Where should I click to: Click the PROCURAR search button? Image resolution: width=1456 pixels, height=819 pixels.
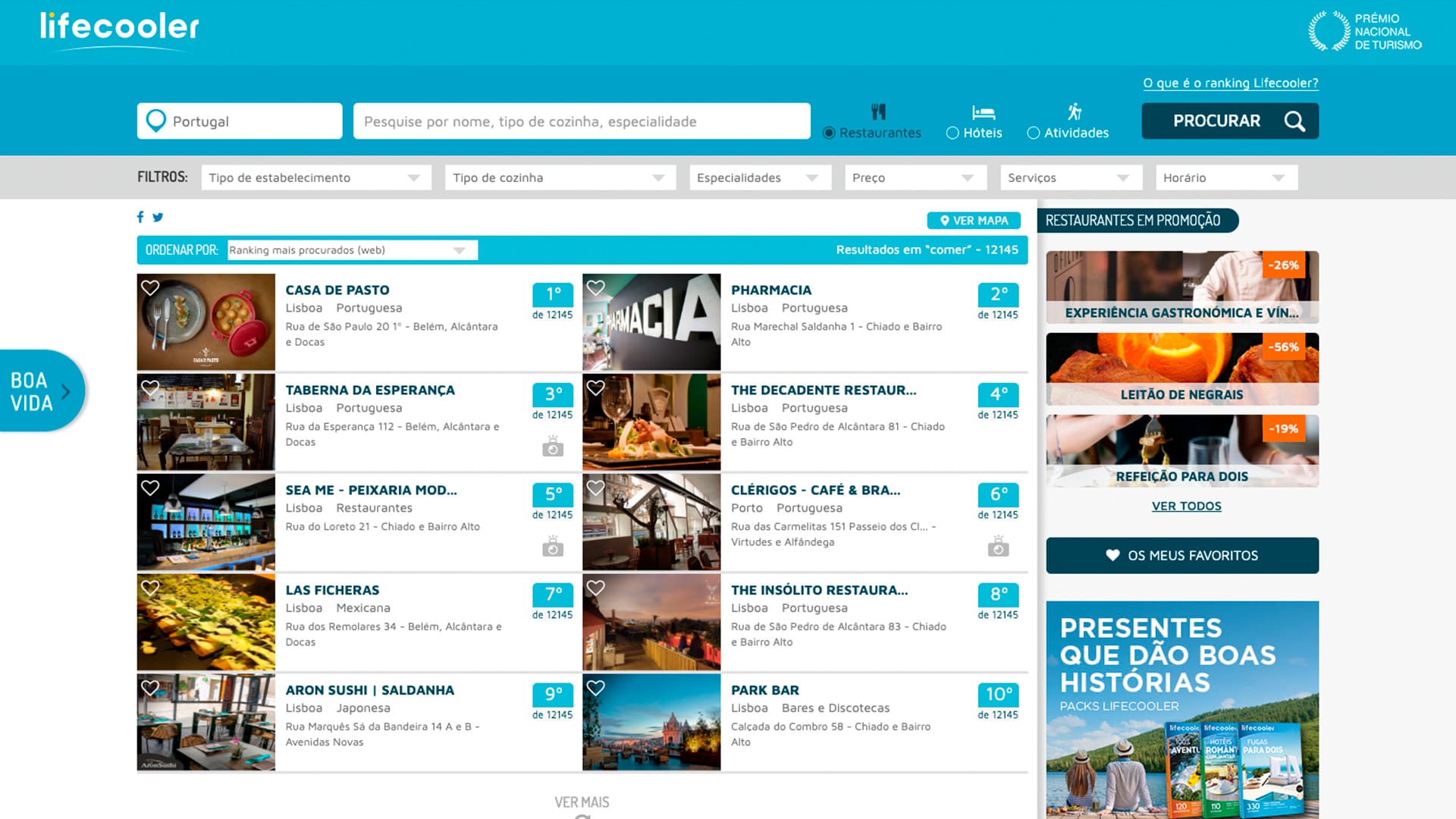point(1229,121)
